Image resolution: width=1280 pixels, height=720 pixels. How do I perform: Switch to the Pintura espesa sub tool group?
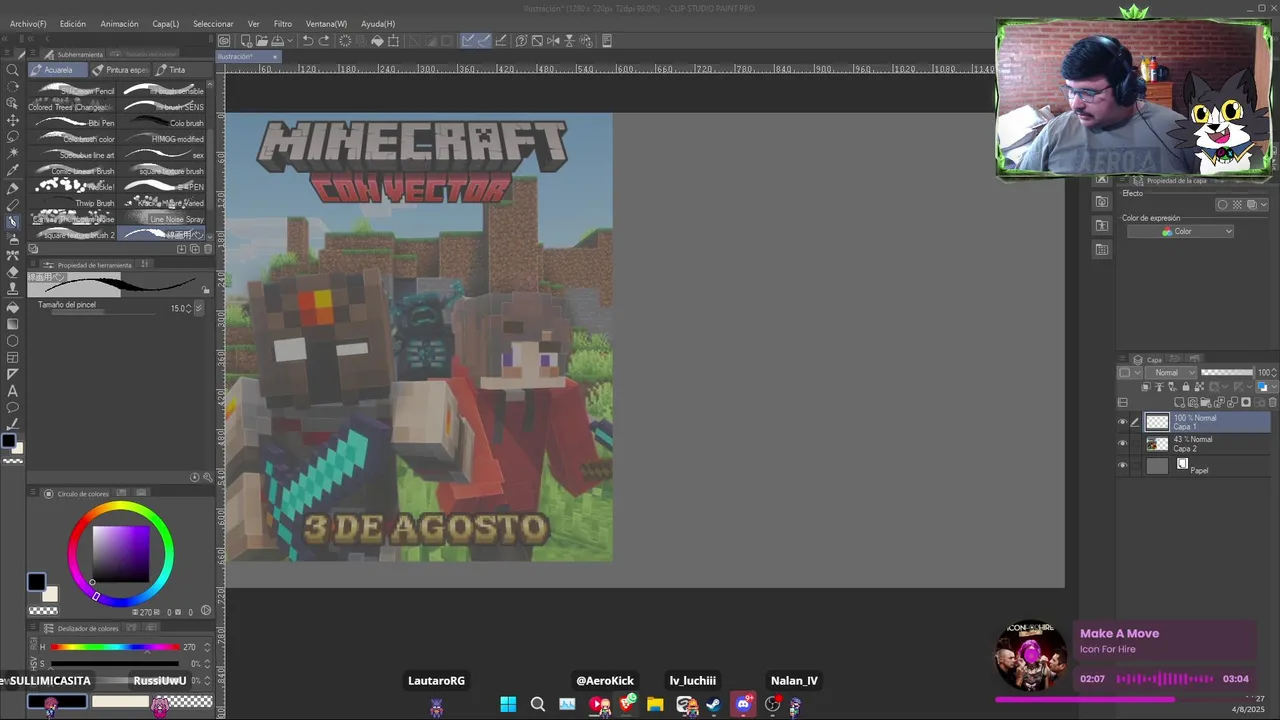(x=120, y=70)
